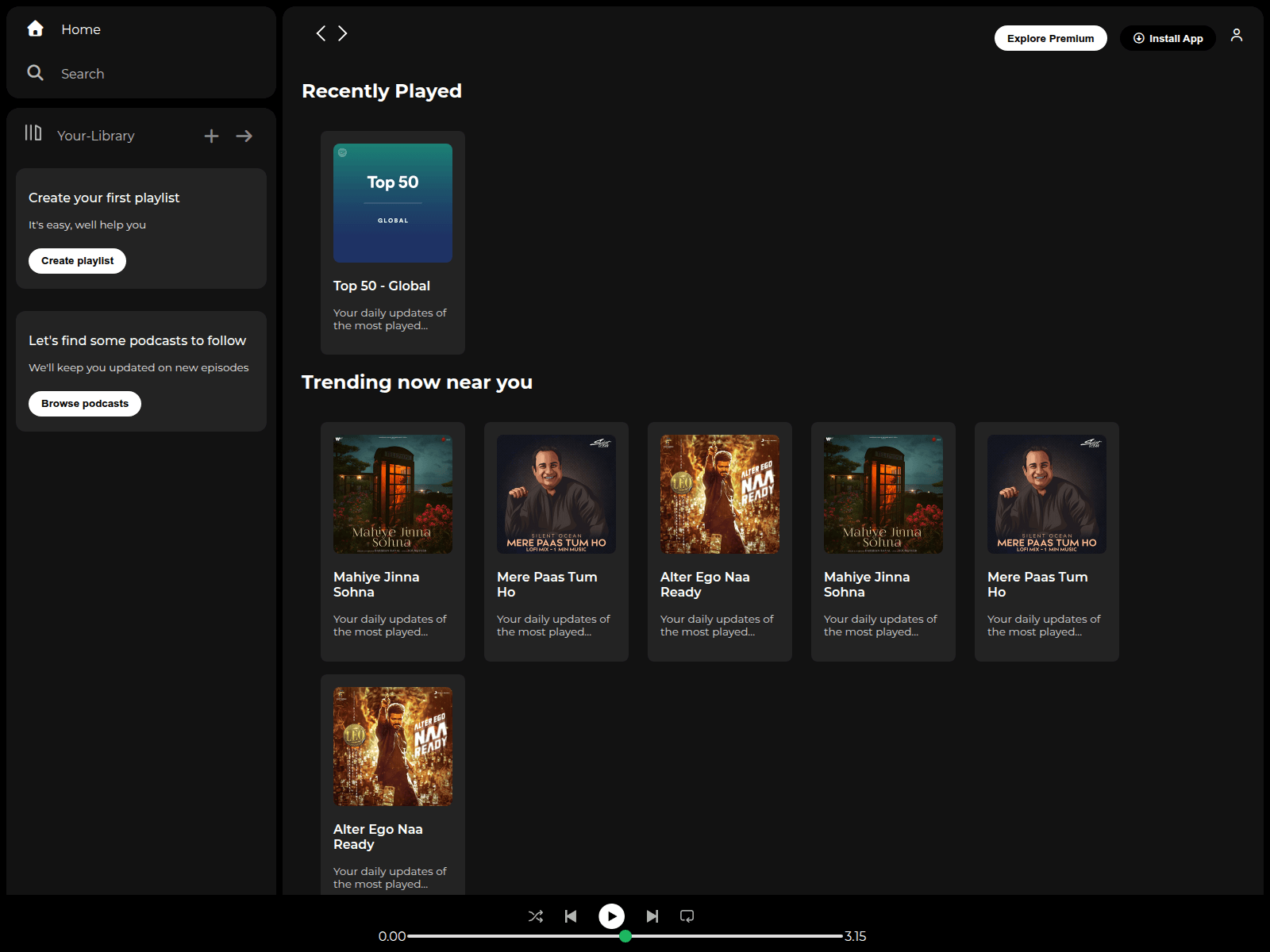Open the user profile icon
Viewport: 1270px width, 952px height.
click(x=1237, y=35)
